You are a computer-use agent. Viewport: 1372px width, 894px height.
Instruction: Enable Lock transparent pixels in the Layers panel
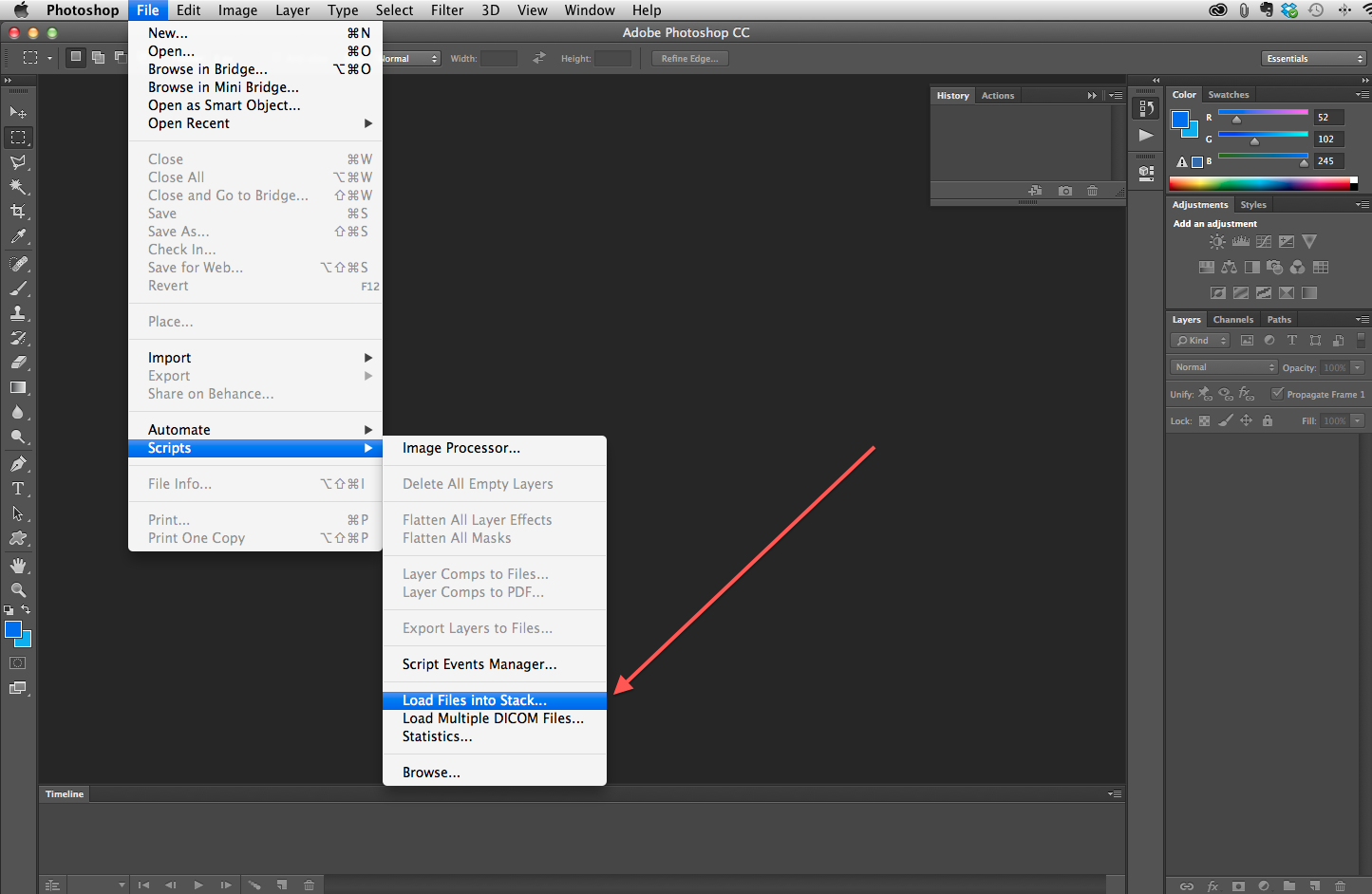point(1204,419)
